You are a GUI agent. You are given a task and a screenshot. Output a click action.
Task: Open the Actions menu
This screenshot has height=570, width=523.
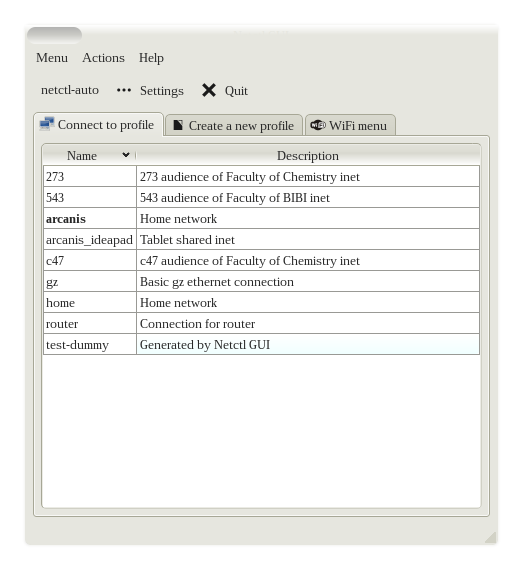click(x=103, y=58)
